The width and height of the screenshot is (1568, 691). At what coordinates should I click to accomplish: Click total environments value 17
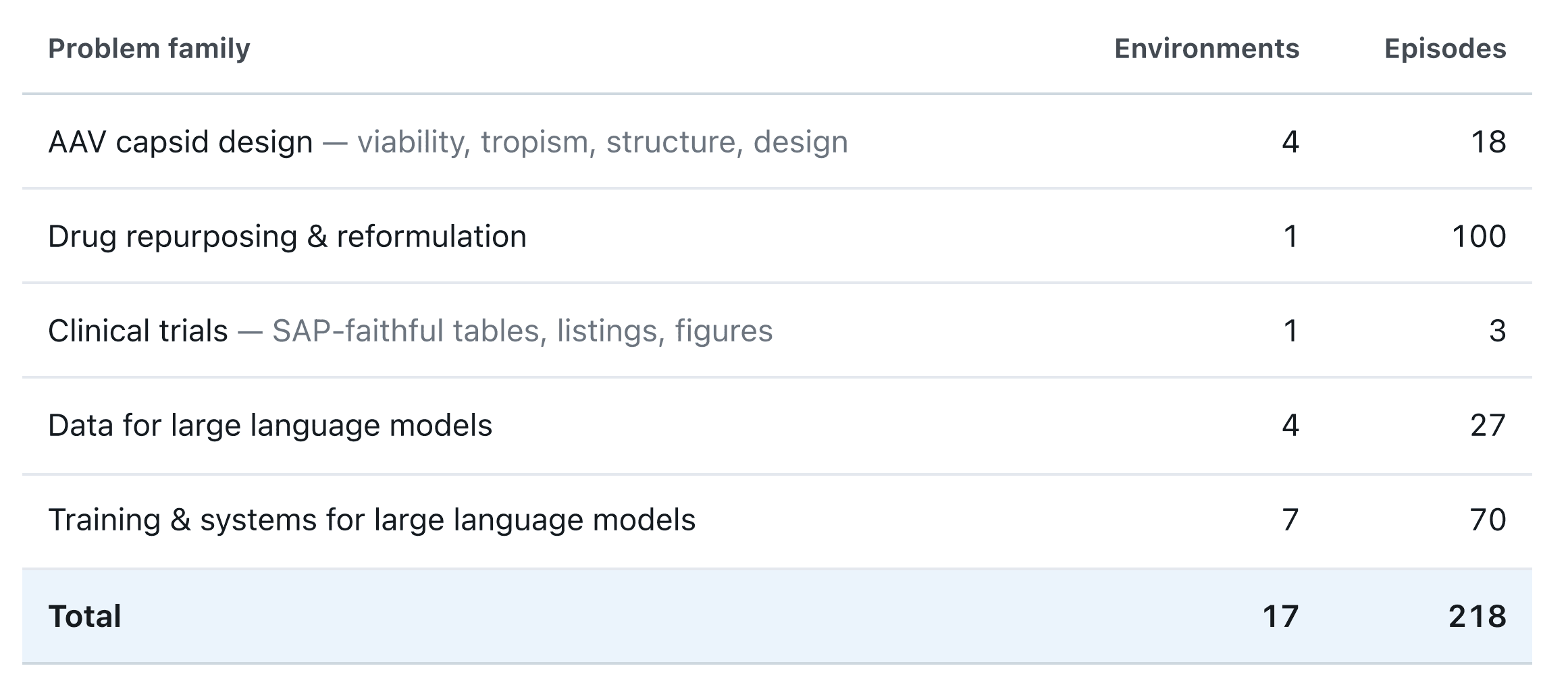(1281, 616)
